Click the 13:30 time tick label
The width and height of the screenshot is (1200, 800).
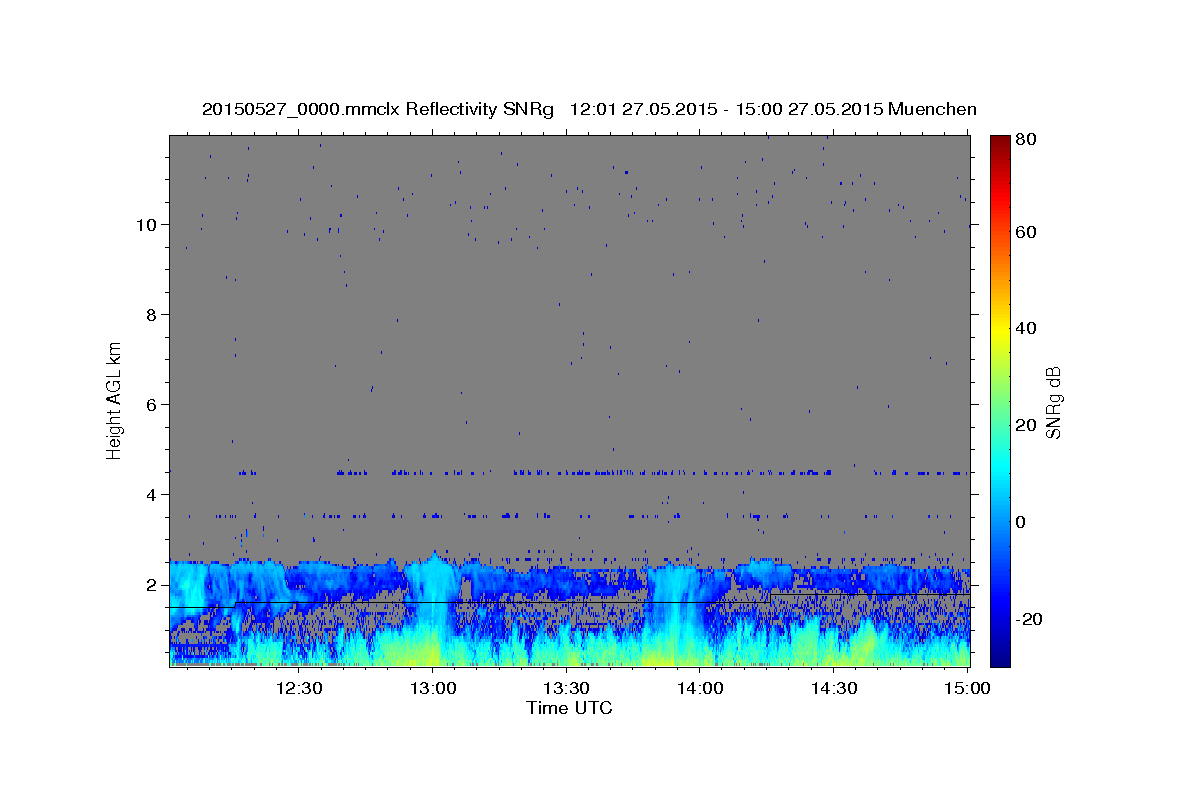[x=566, y=688]
